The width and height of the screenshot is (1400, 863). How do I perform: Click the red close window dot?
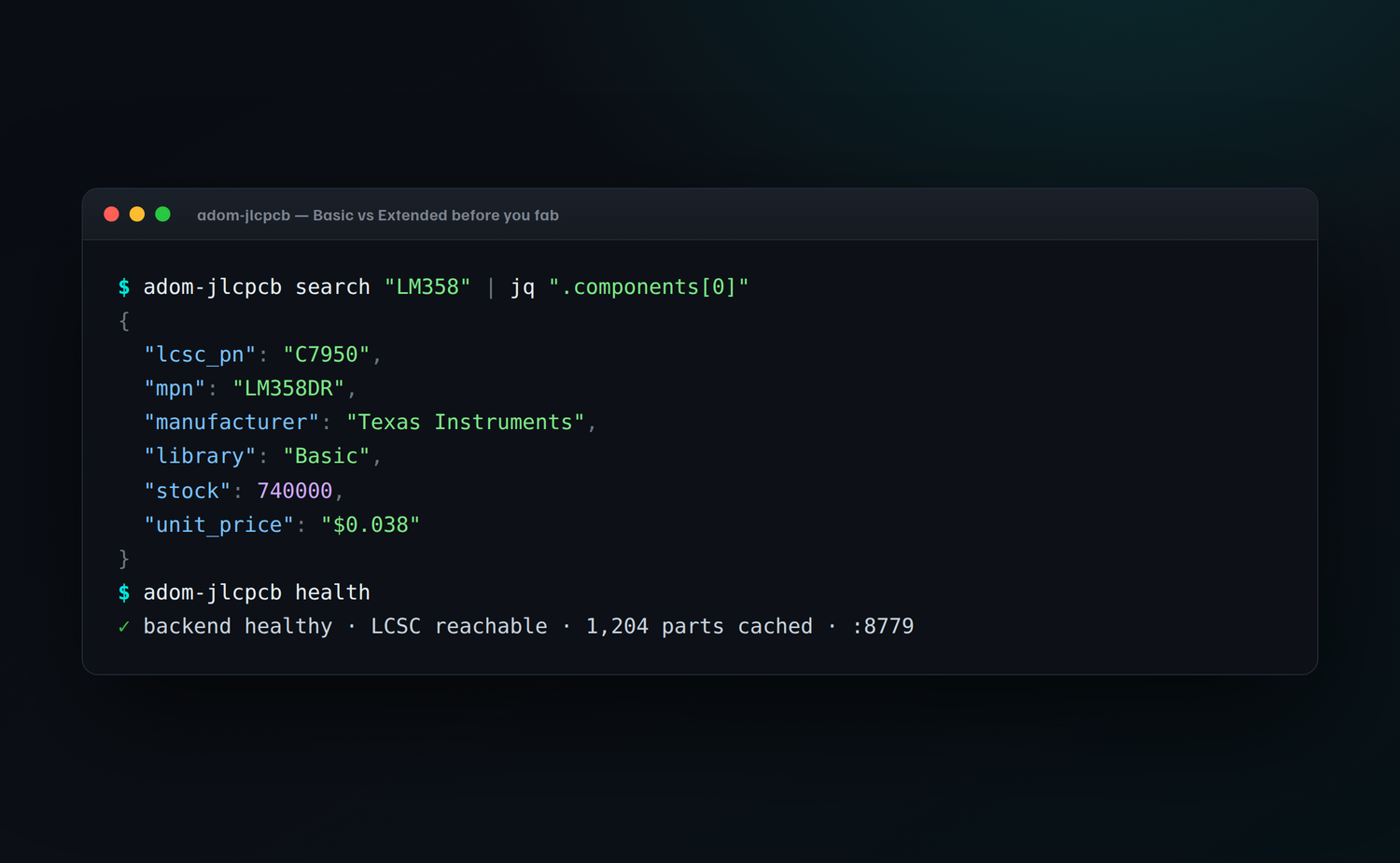[111, 215]
